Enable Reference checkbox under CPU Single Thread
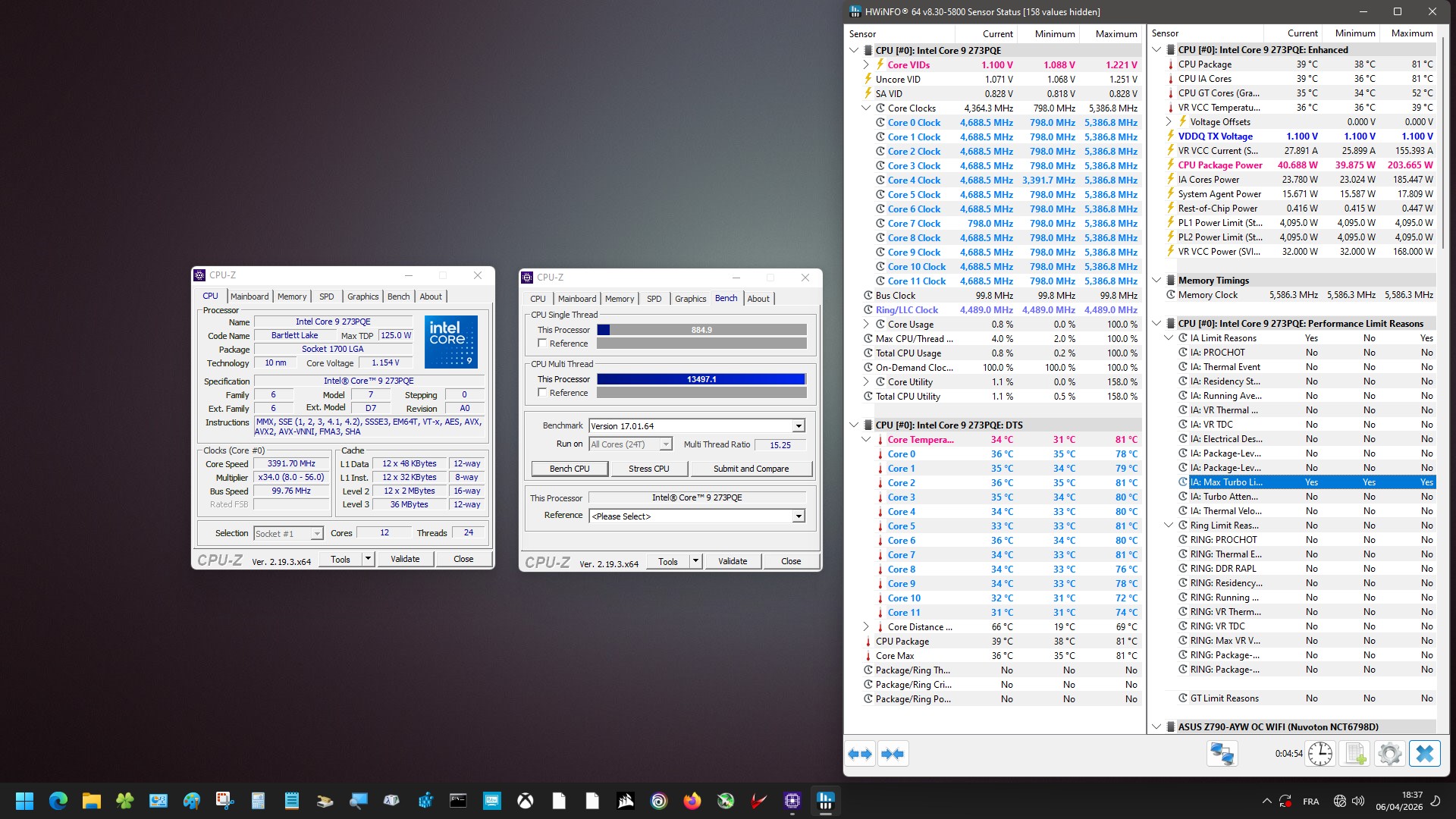 pyautogui.click(x=542, y=344)
